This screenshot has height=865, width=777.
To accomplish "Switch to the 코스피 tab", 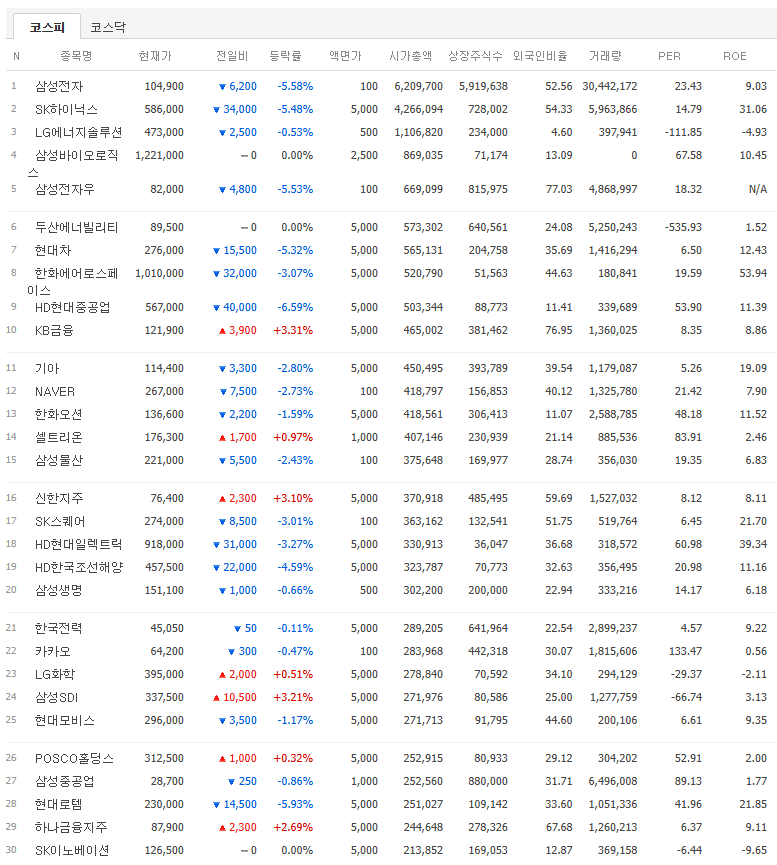I will (x=47, y=27).
